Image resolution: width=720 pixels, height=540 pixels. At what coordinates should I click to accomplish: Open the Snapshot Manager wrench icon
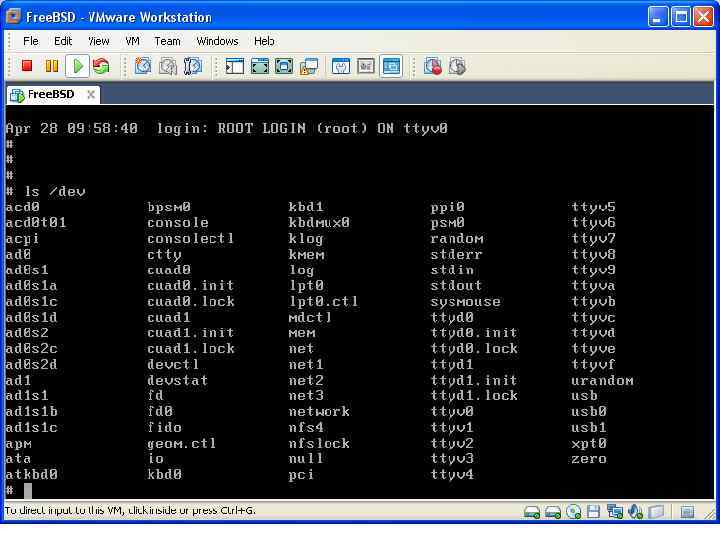tap(193, 66)
